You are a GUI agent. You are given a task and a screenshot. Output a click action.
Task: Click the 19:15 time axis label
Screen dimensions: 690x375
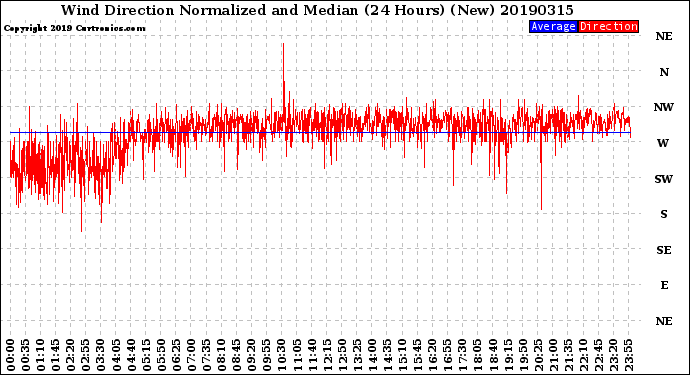(508, 355)
